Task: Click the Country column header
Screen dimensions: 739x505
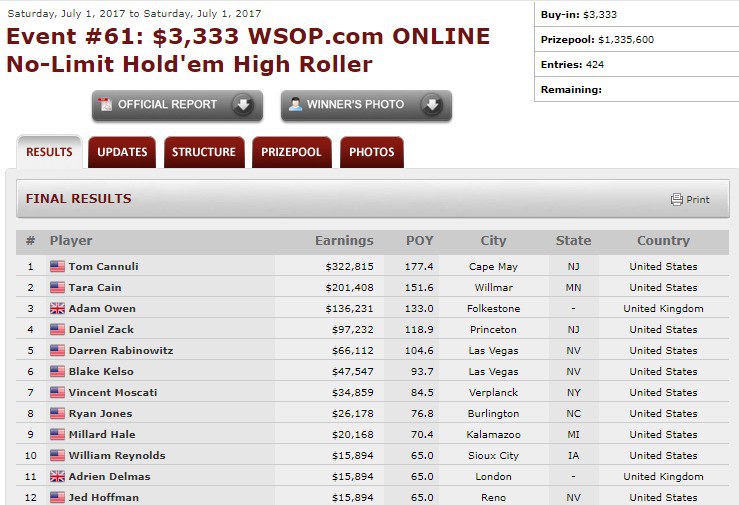Action: (664, 241)
